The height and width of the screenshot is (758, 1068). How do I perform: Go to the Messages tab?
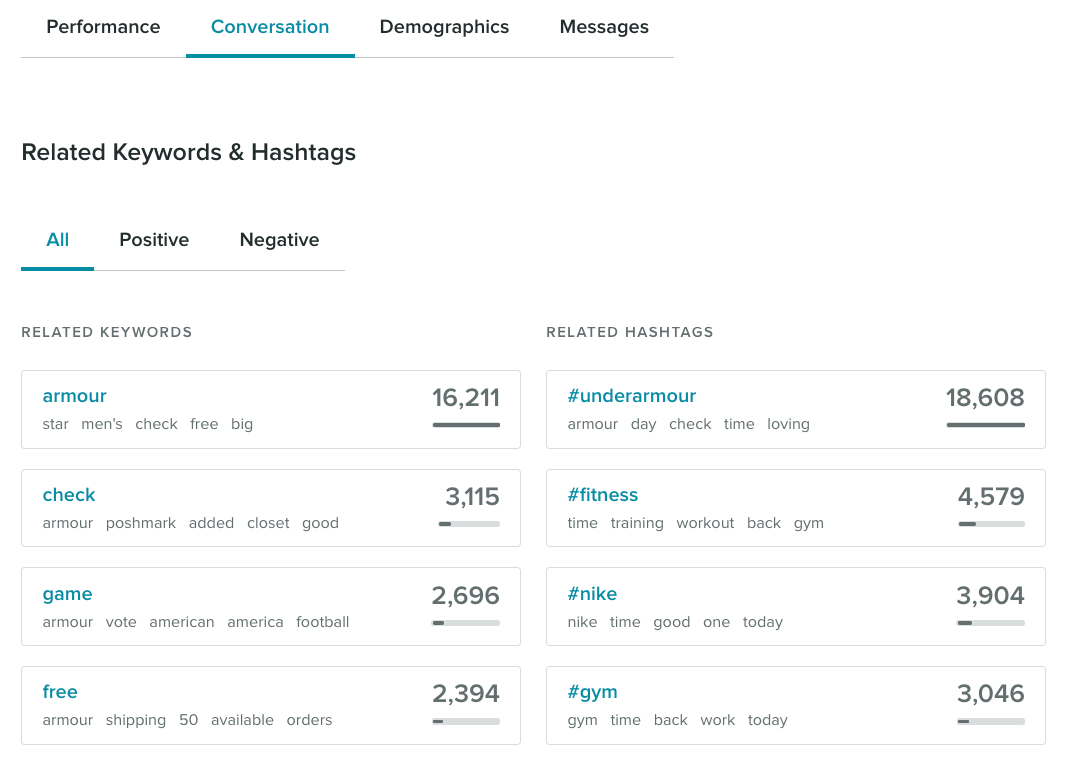click(604, 27)
